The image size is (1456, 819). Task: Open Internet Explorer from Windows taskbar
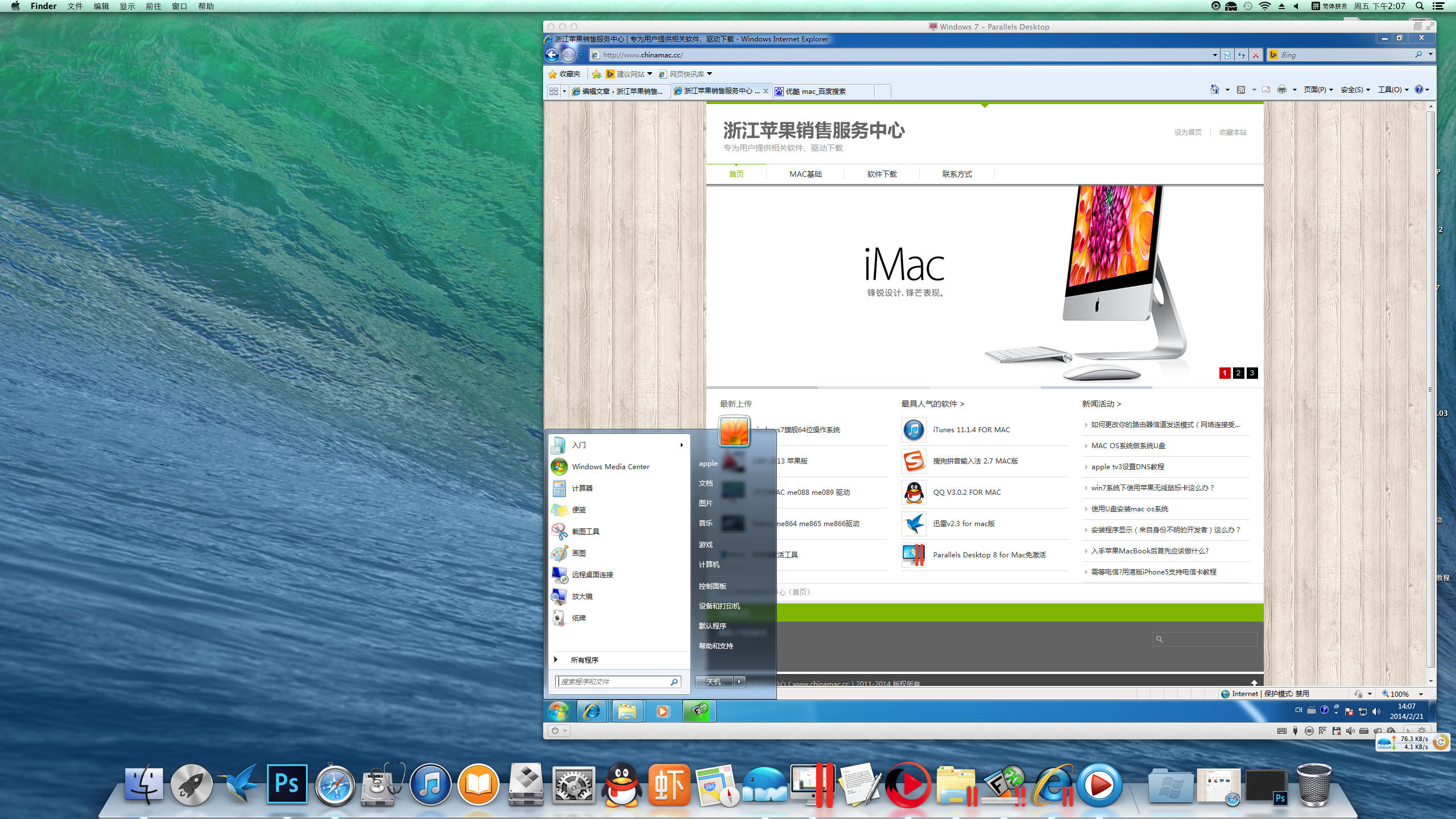tap(591, 711)
